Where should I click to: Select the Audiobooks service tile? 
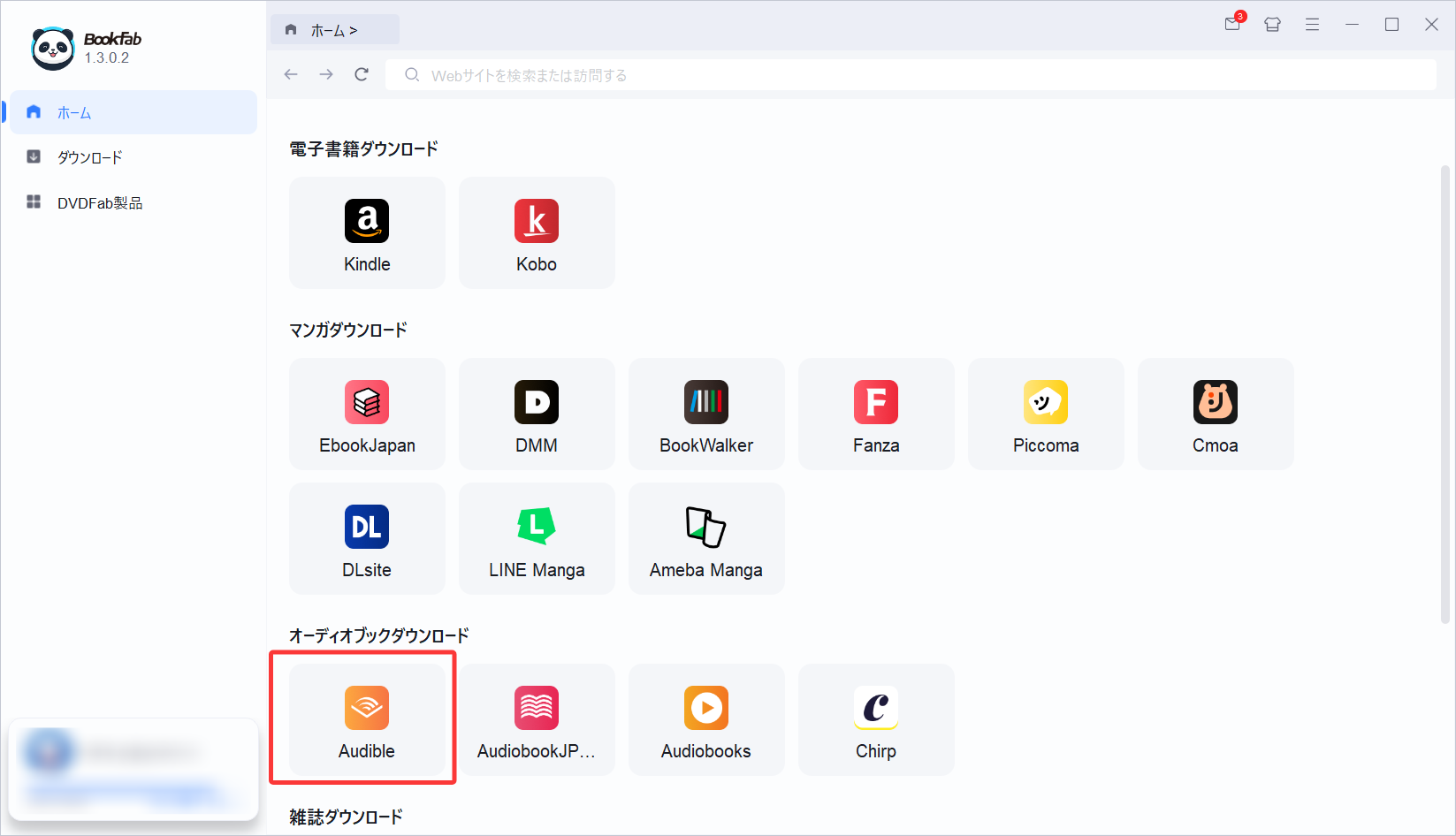tap(706, 719)
